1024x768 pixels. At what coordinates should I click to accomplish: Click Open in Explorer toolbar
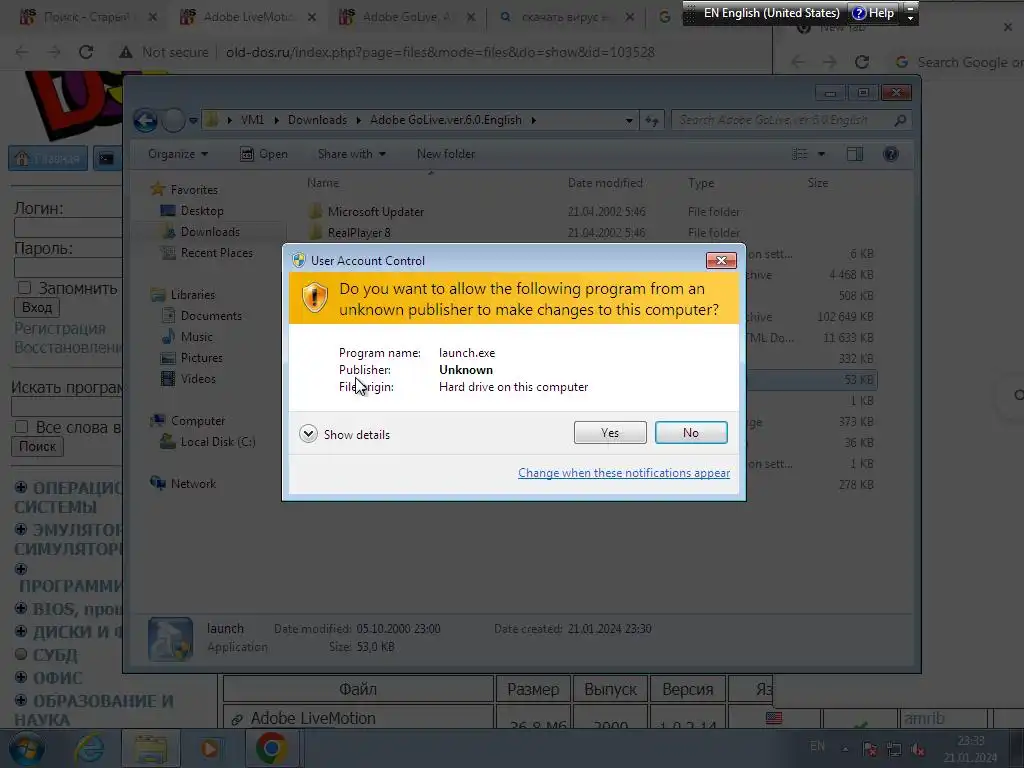pos(264,154)
